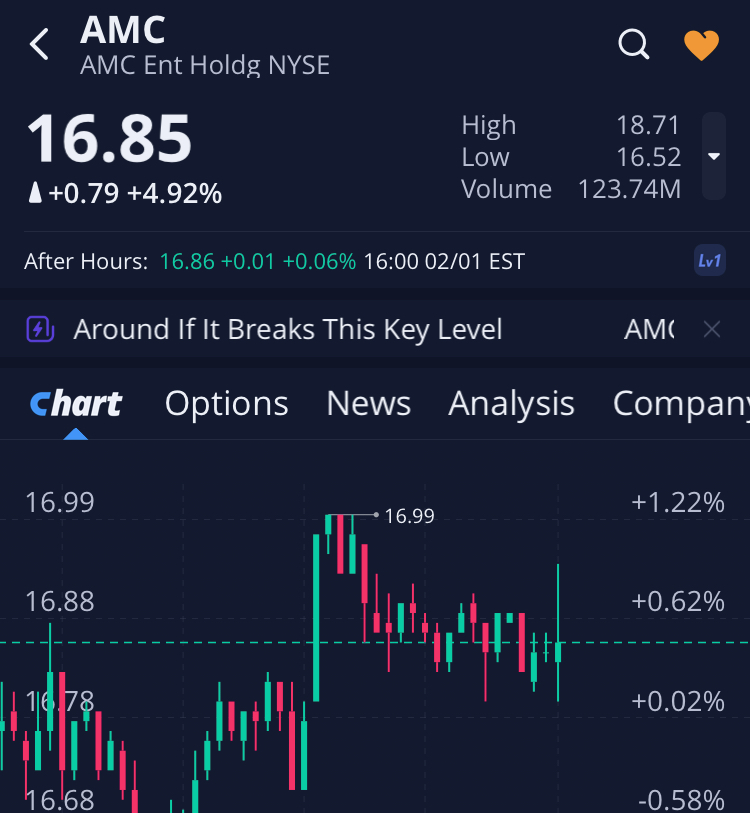Screen dimensions: 750x813
Task: Tap the Volume 123.74M value
Action: [629, 189]
